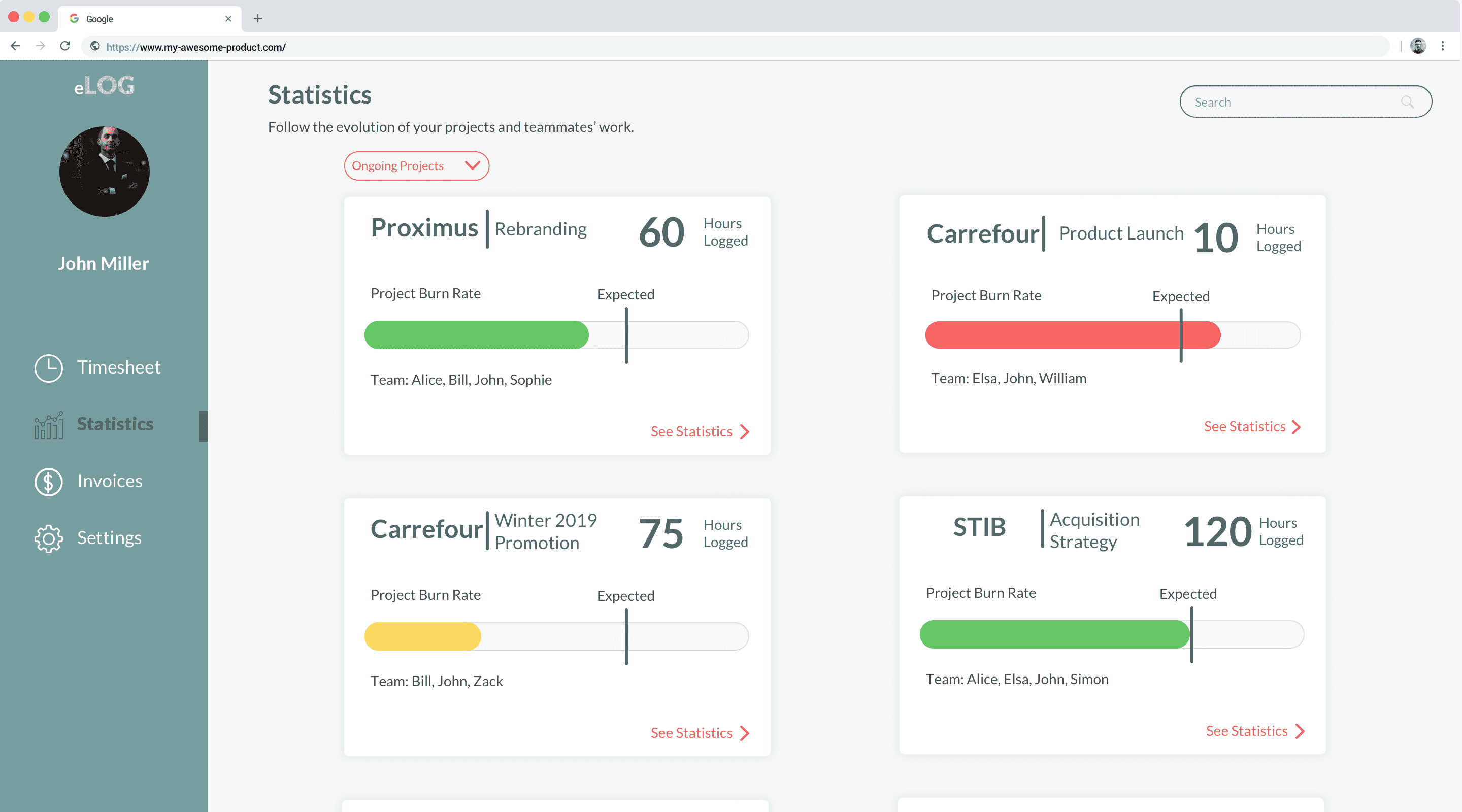
Task: Click the 120 hours logged value
Action: pyautogui.click(x=1217, y=532)
